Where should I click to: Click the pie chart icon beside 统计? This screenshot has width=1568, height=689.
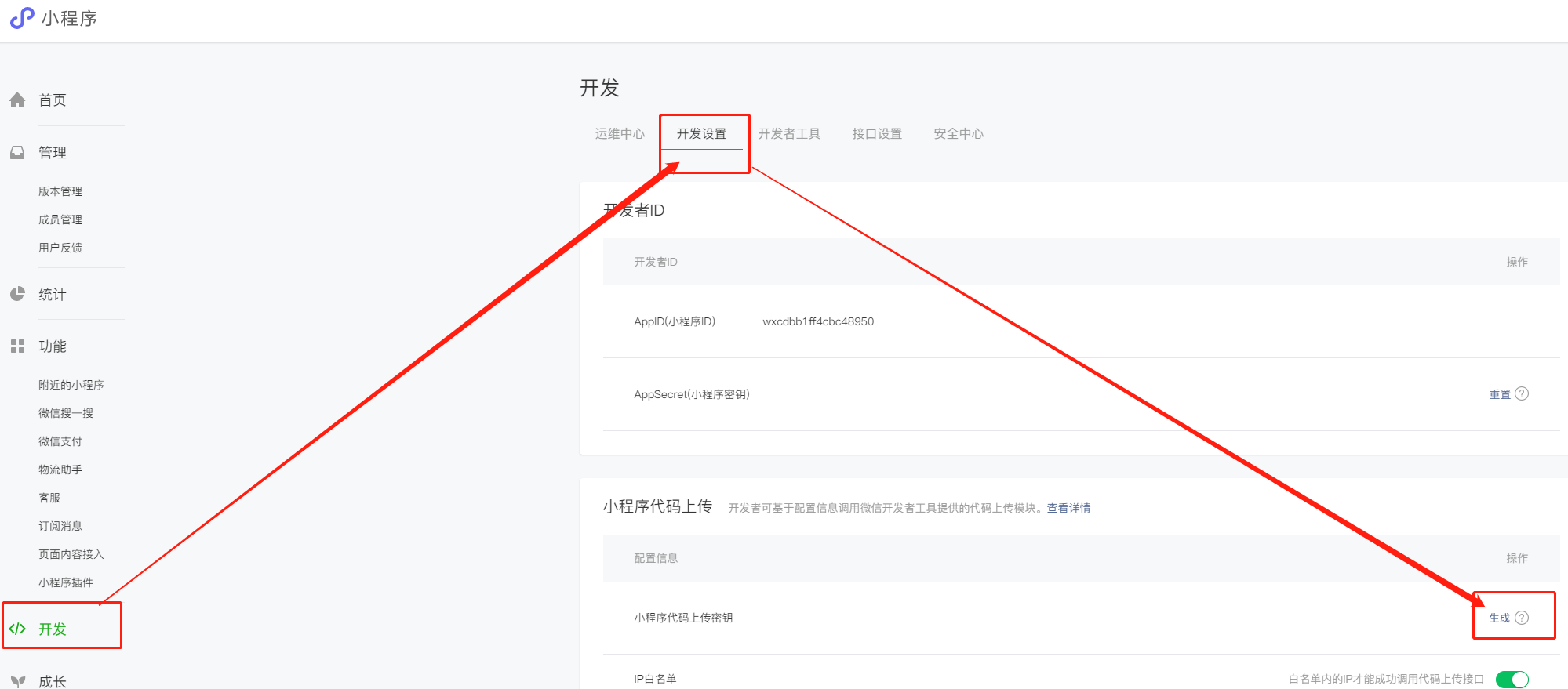(17, 294)
